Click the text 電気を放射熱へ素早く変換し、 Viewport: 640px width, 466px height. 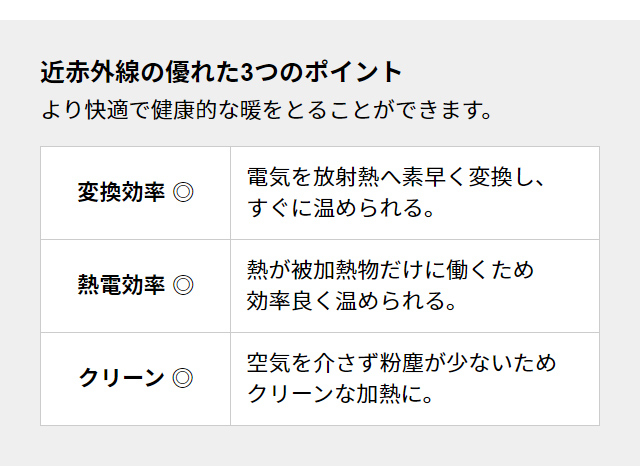pyautogui.click(x=396, y=177)
